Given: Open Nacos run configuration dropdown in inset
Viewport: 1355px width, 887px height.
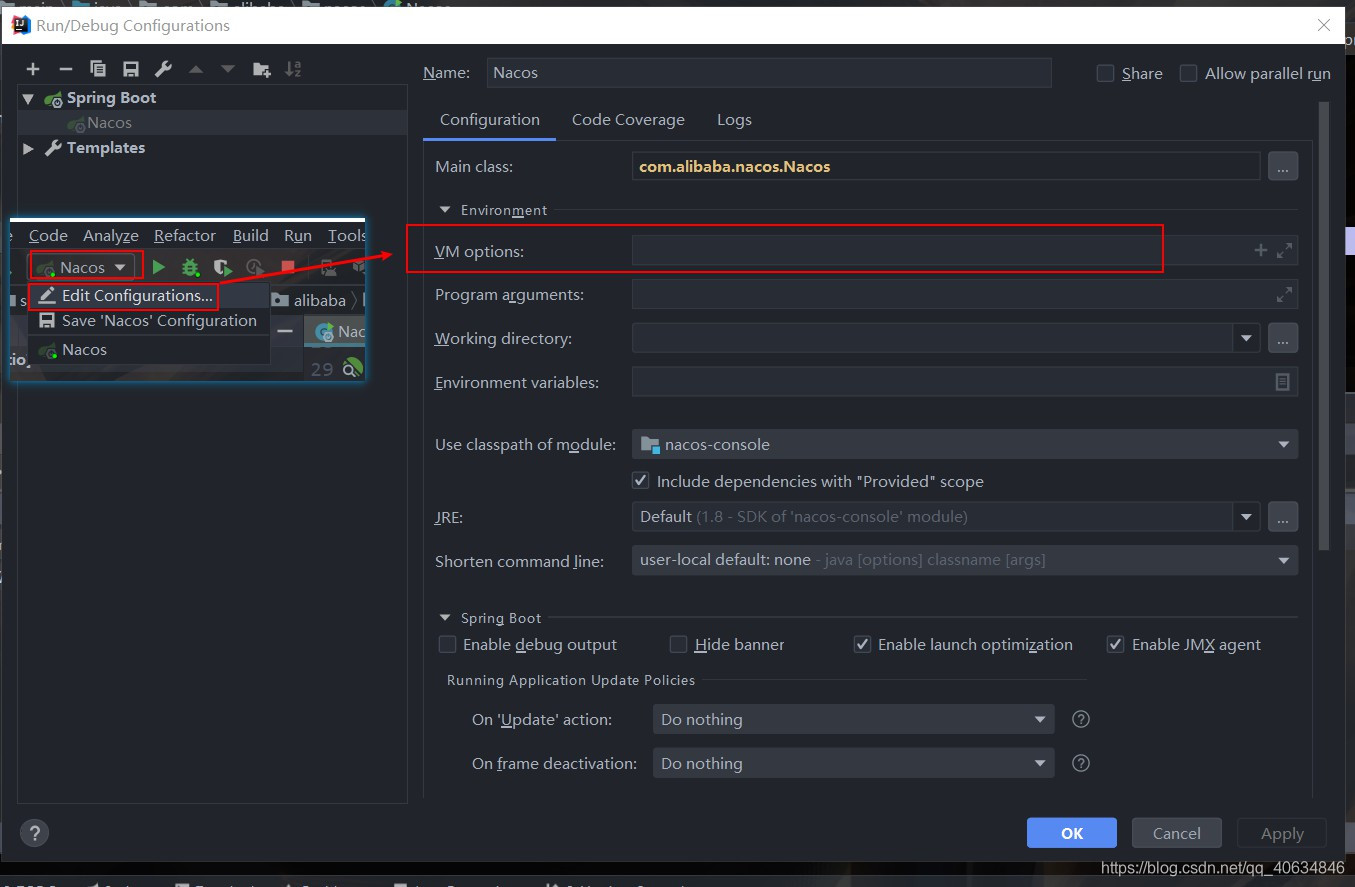Looking at the screenshot, I should coord(85,267).
